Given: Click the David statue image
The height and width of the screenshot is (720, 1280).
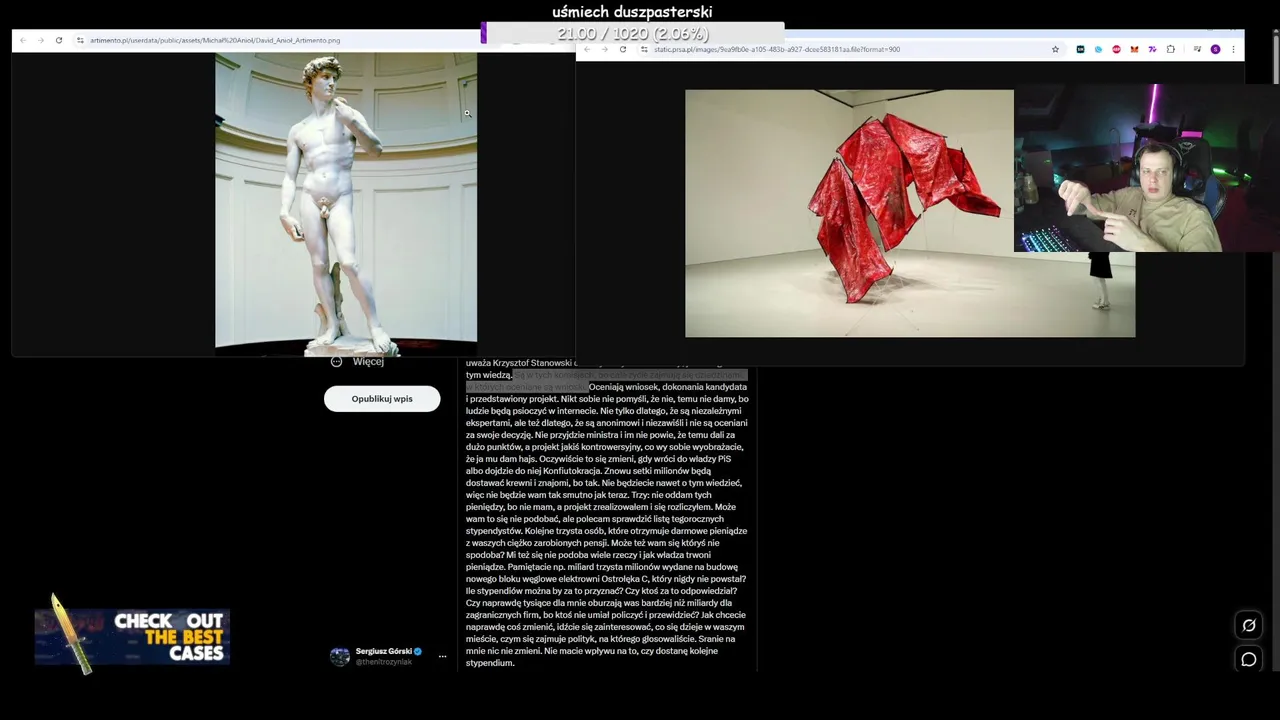Looking at the screenshot, I should click(346, 204).
